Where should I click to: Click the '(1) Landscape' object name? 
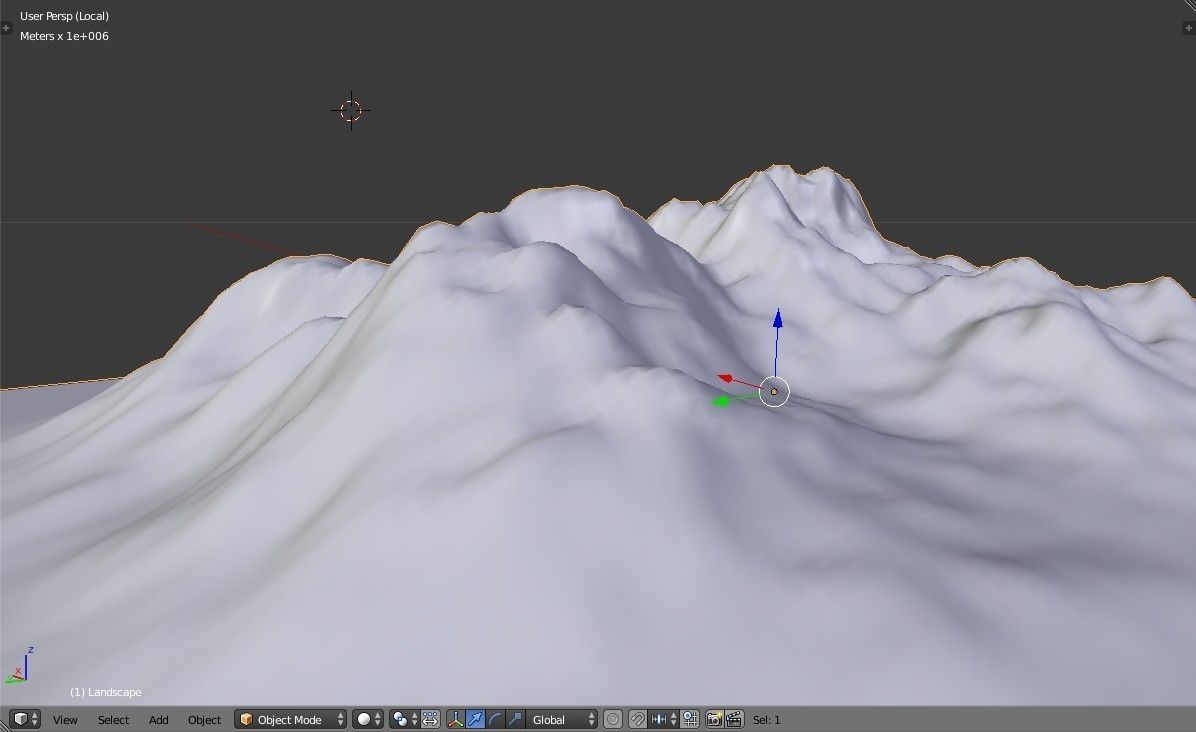click(105, 692)
